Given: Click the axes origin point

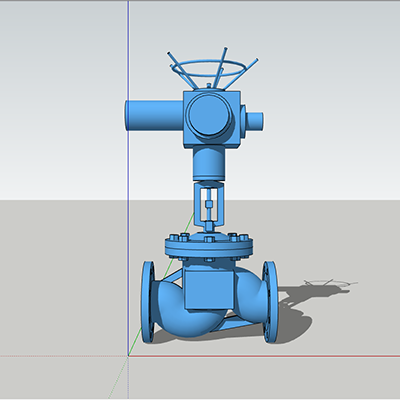Looking at the screenshot, I should 128,356.
